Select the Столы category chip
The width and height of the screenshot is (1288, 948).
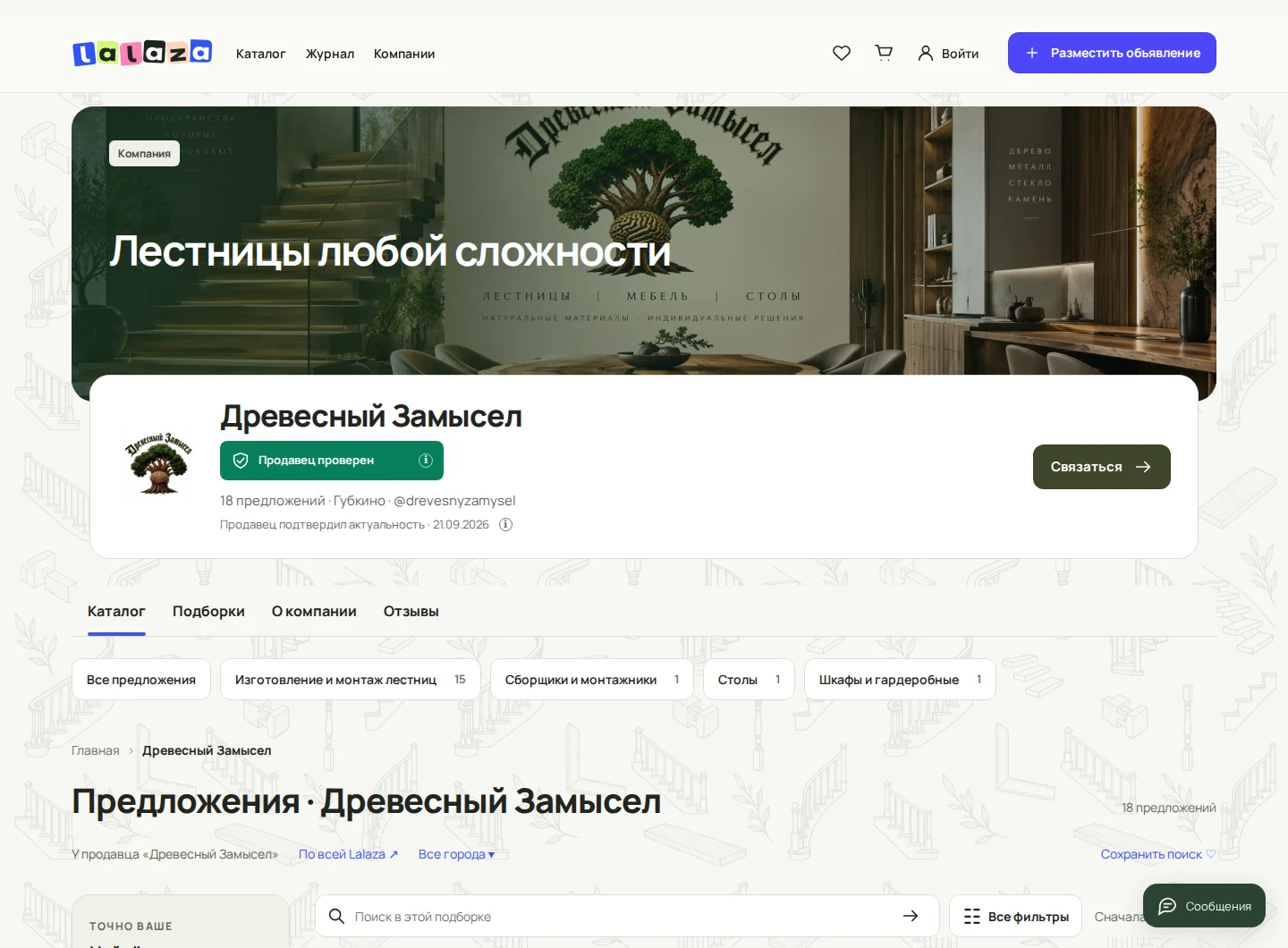click(750, 680)
